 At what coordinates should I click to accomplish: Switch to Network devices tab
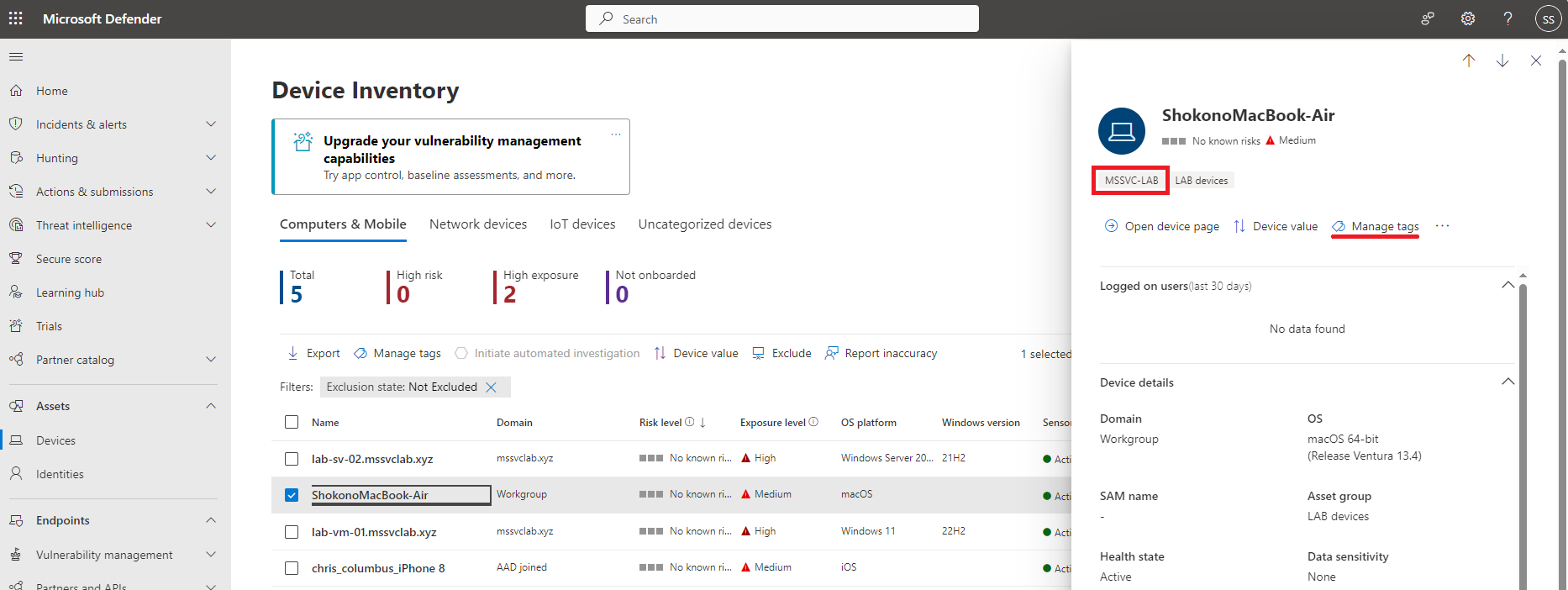[478, 224]
